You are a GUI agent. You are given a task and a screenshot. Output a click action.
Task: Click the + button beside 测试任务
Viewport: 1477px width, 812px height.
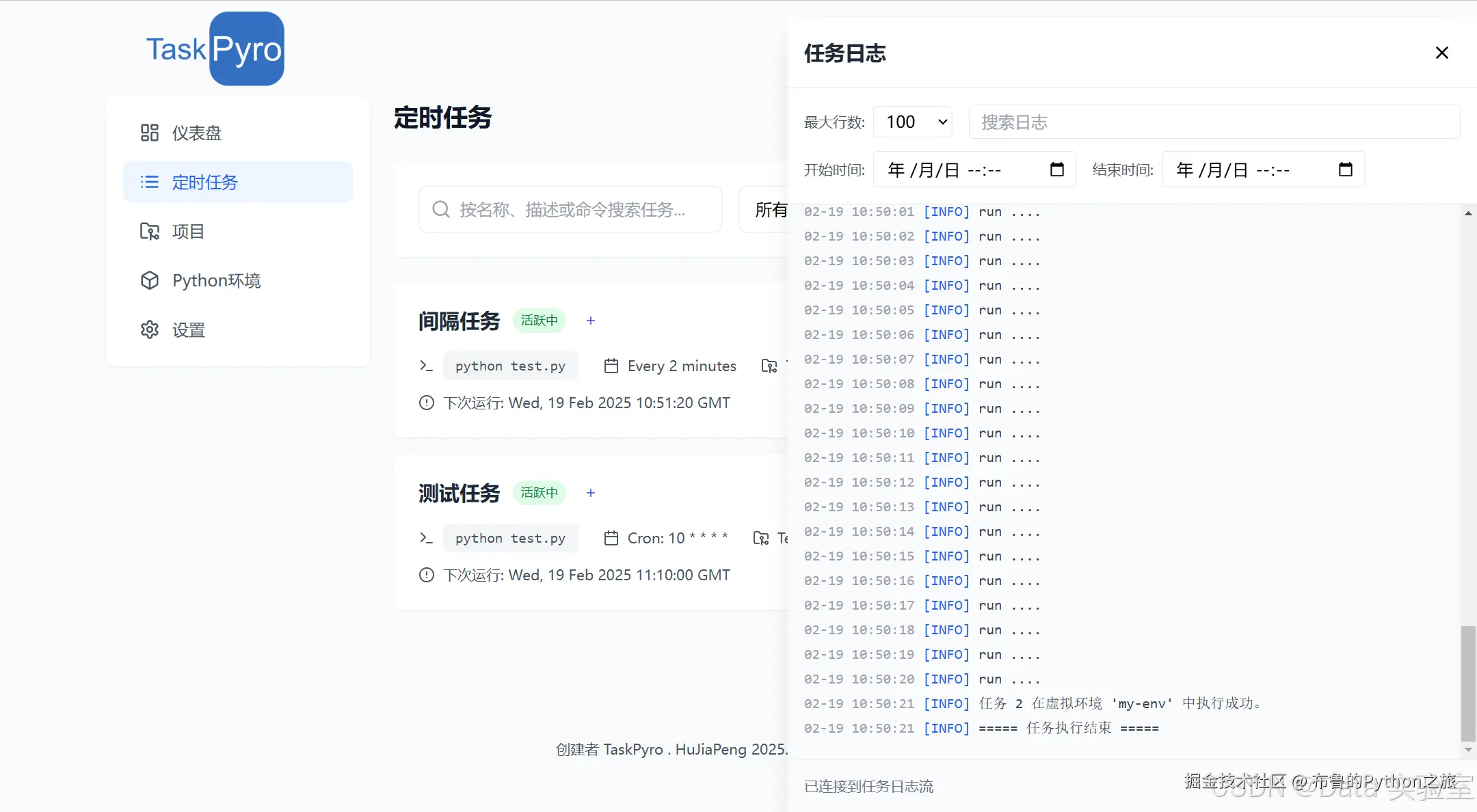(x=590, y=492)
